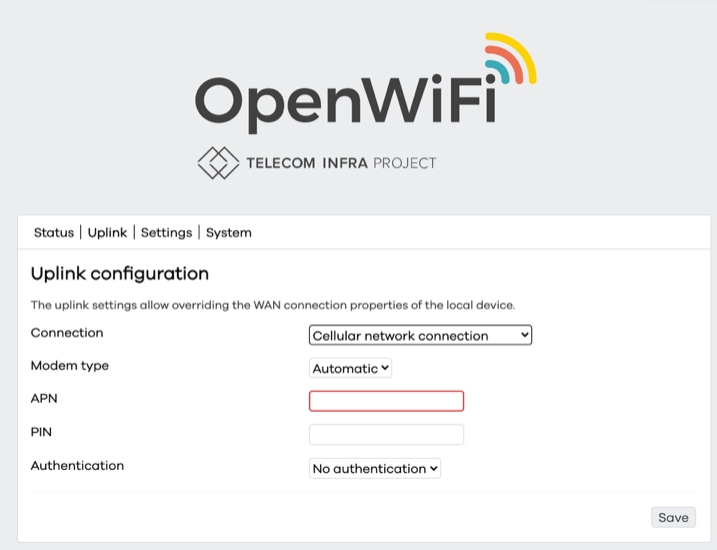This screenshot has width=717, height=550.
Task: Click the OpenWiFi logo wordmark
Action: pyautogui.click(x=345, y=100)
